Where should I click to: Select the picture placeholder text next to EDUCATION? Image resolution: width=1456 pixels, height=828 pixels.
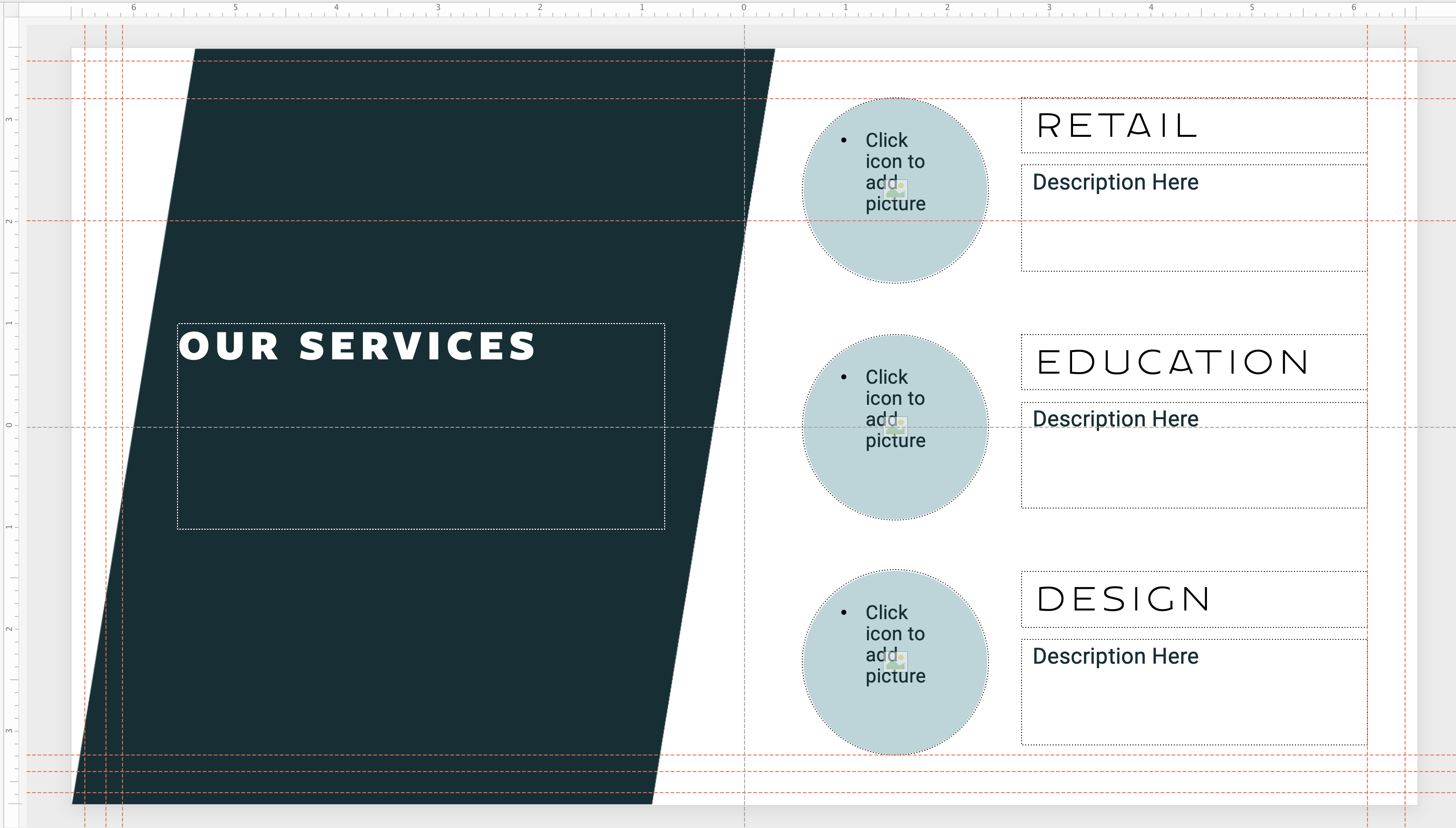(895, 408)
